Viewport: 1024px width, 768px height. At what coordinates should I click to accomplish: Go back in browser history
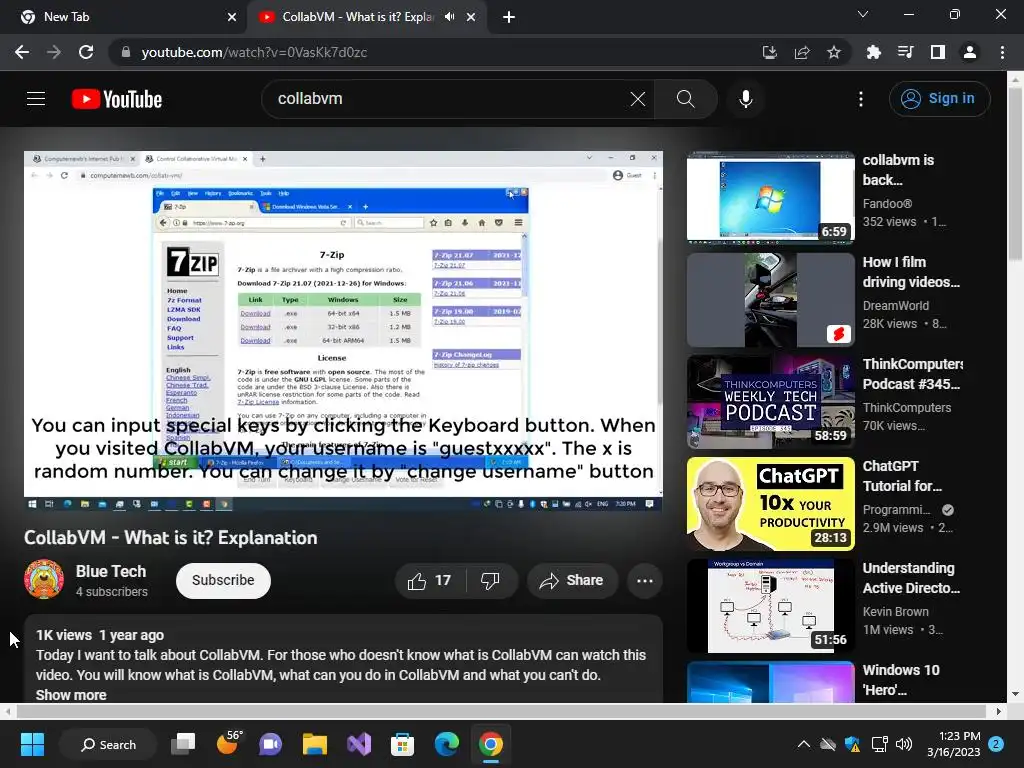[x=22, y=52]
